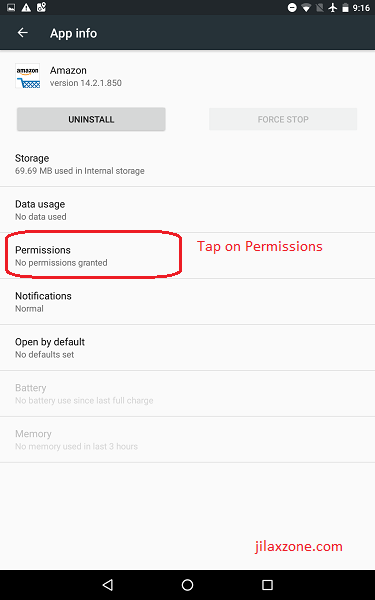Tap the UNINSTALL button
This screenshot has width=375, height=600.
click(91, 119)
